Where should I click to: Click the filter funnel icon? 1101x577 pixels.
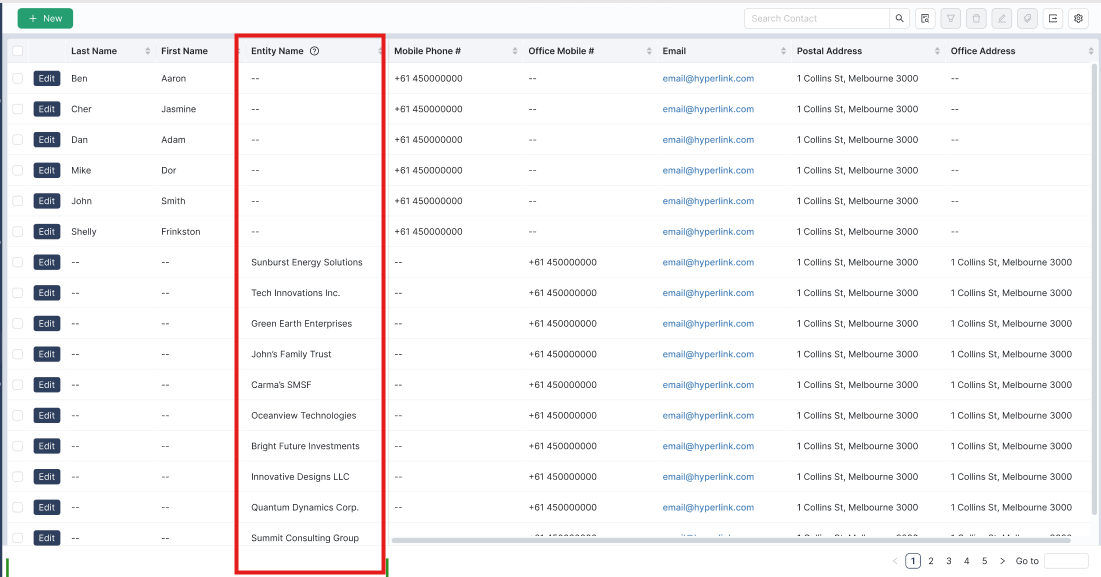pyautogui.click(x=951, y=18)
